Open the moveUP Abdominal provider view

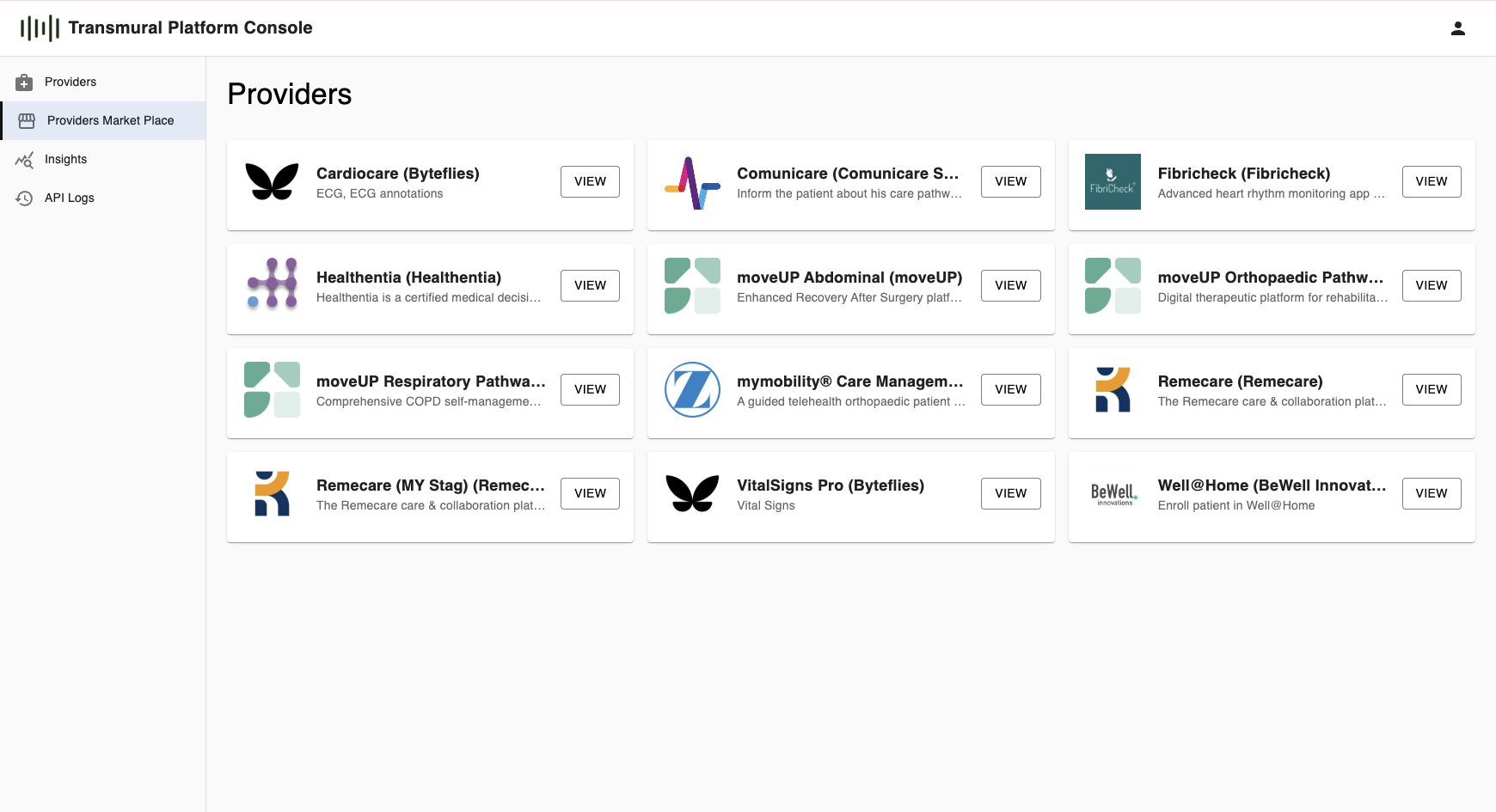tap(1010, 284)
